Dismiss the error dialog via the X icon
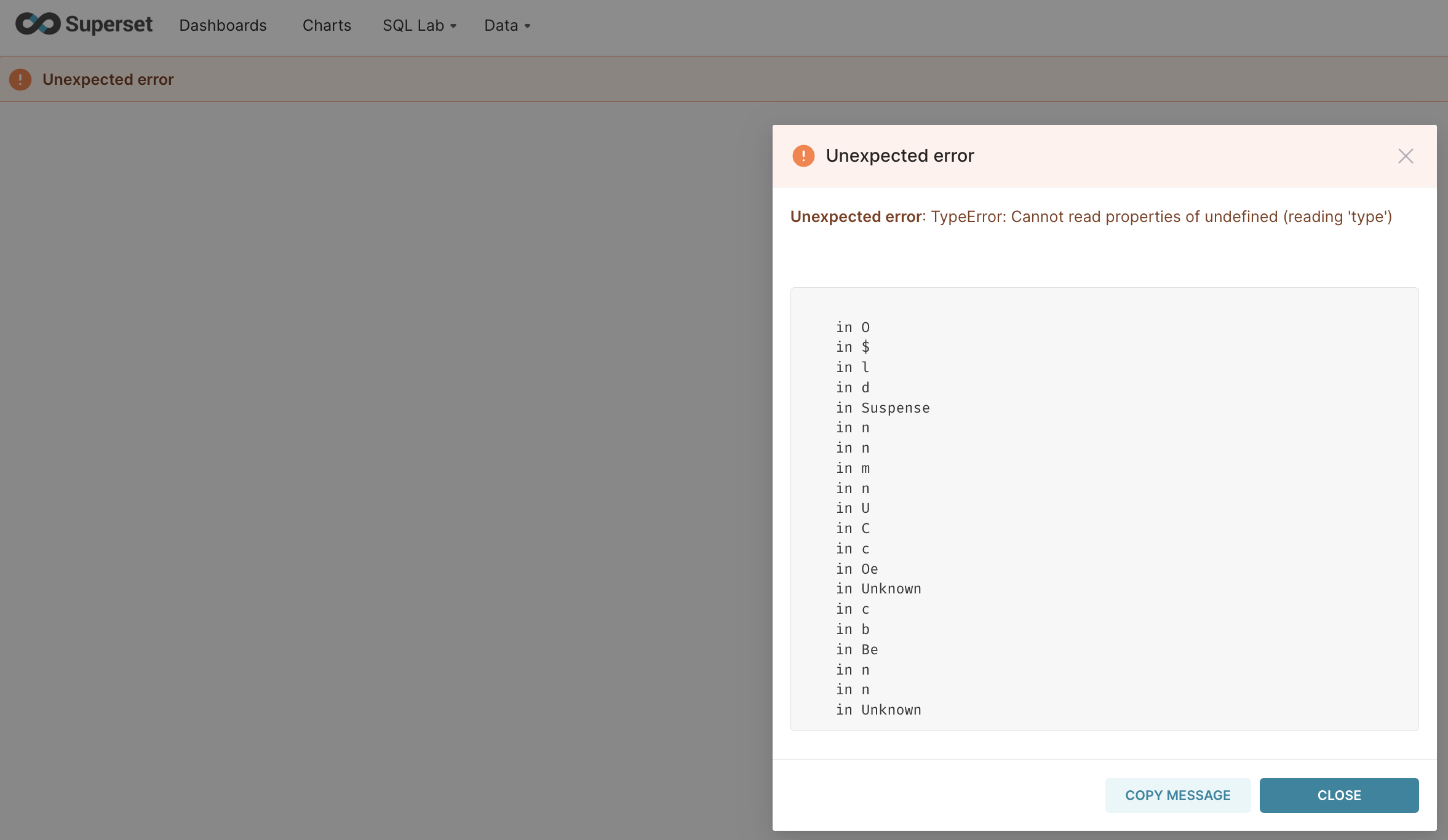Image resolution: width=1448 pixels, height=840 pixels. (x=1406, y=156)
